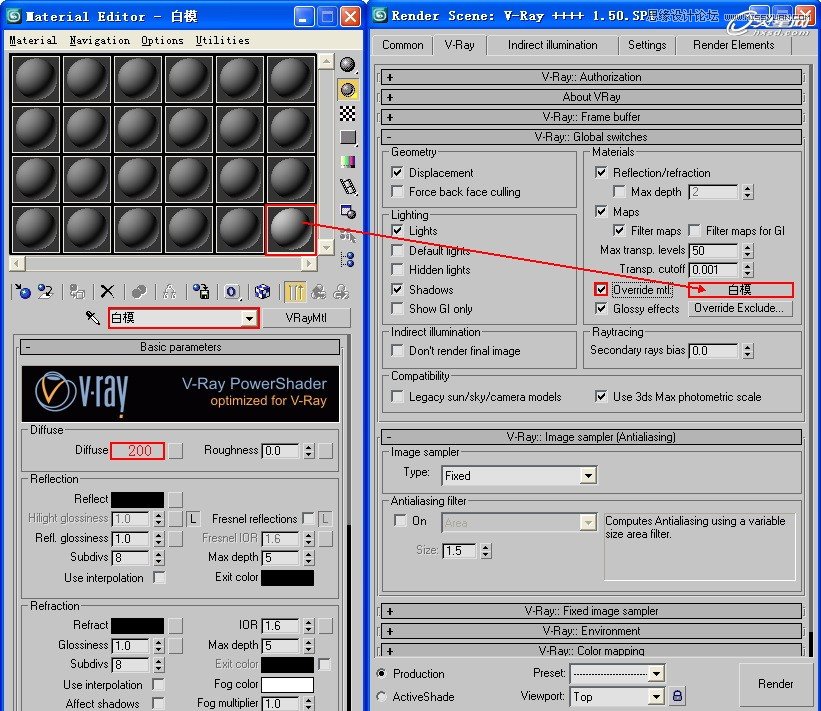
Task: Click the Put Material to Library icon
Action: tap(202, 292)
